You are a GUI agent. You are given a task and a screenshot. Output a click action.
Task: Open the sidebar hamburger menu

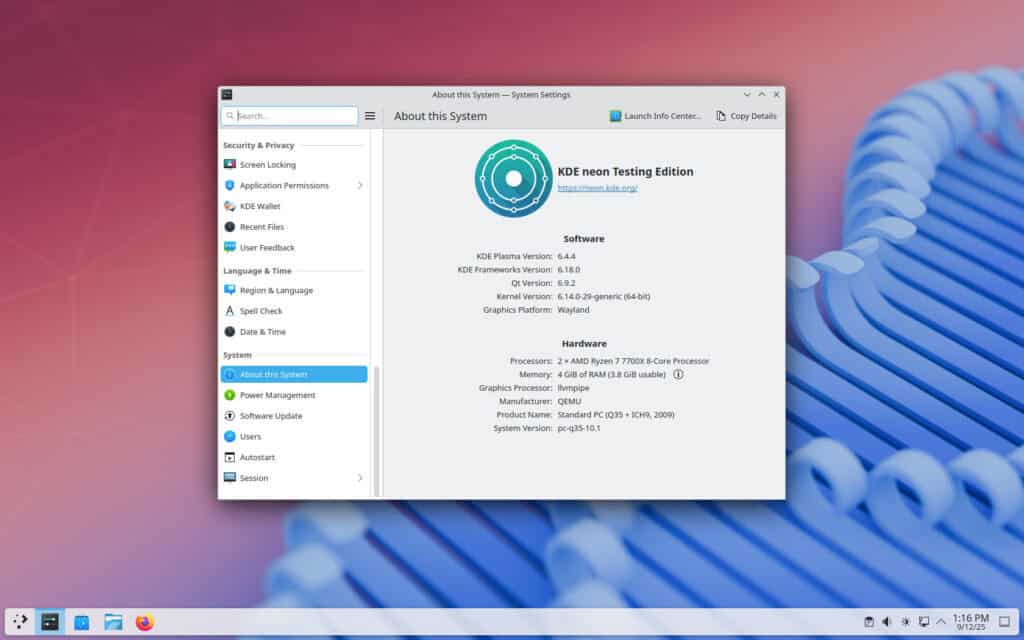370,116
